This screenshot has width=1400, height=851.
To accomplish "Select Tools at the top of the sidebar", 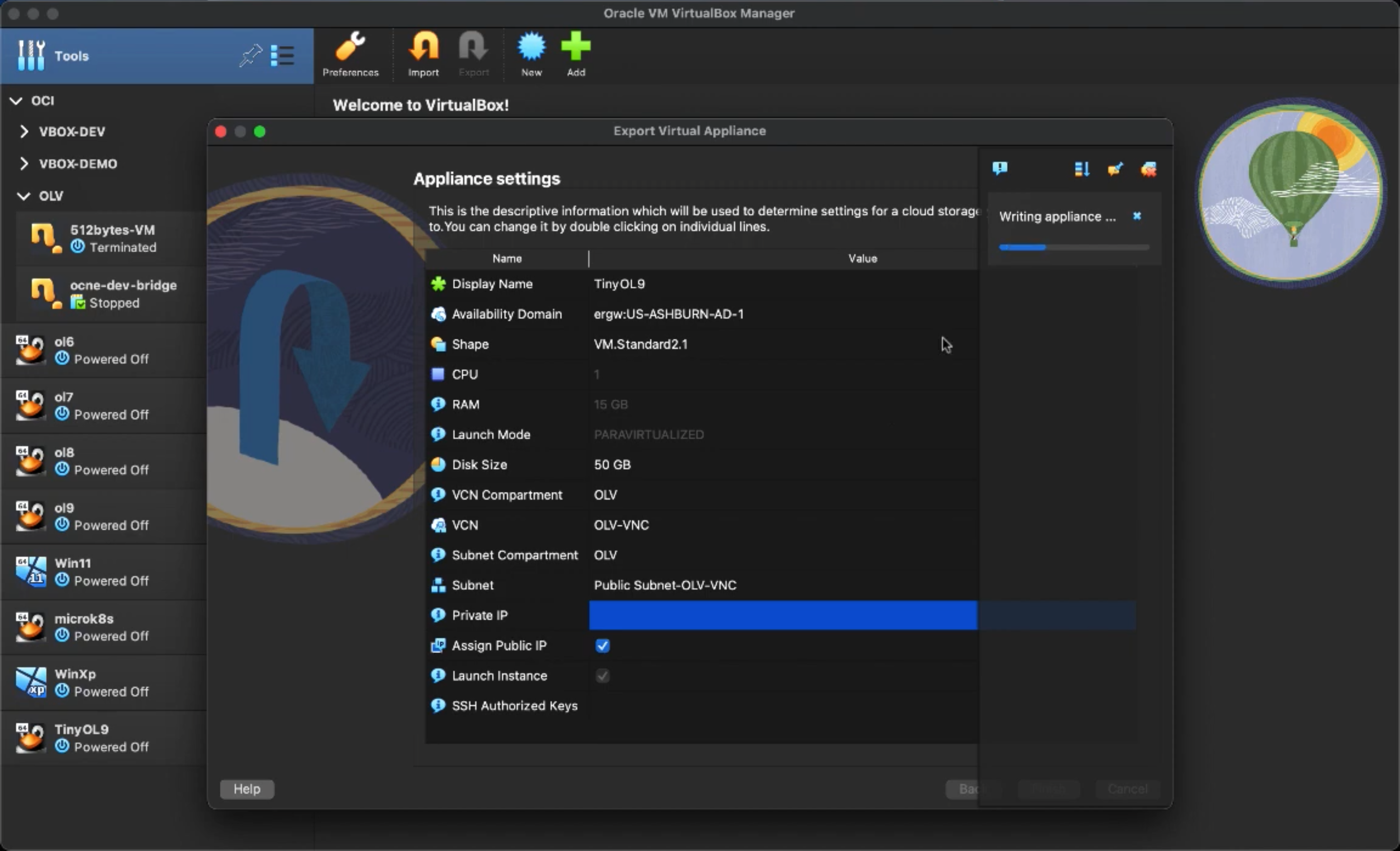I will [71, 56].
